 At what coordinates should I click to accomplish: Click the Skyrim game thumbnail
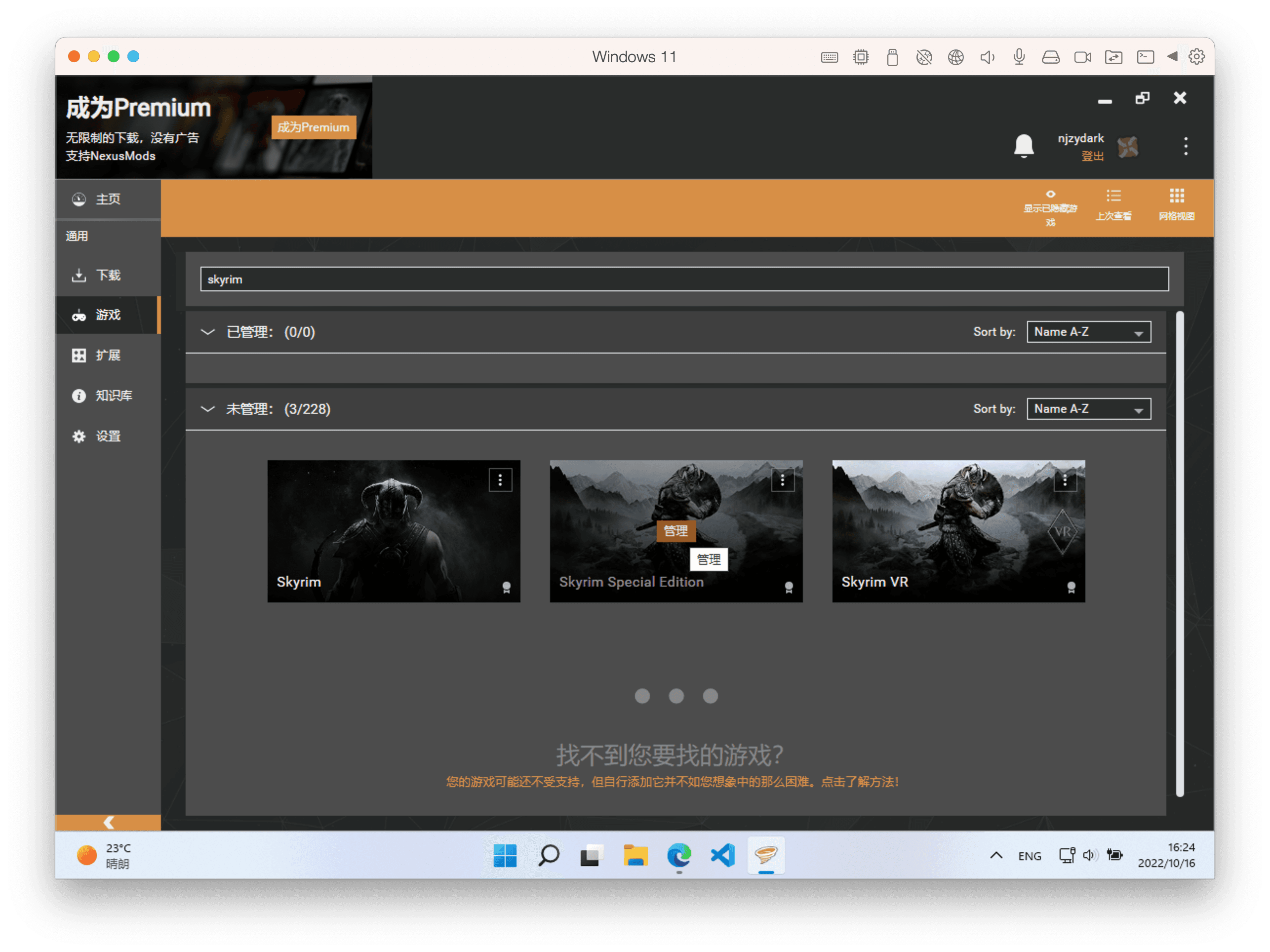point(394,531)
